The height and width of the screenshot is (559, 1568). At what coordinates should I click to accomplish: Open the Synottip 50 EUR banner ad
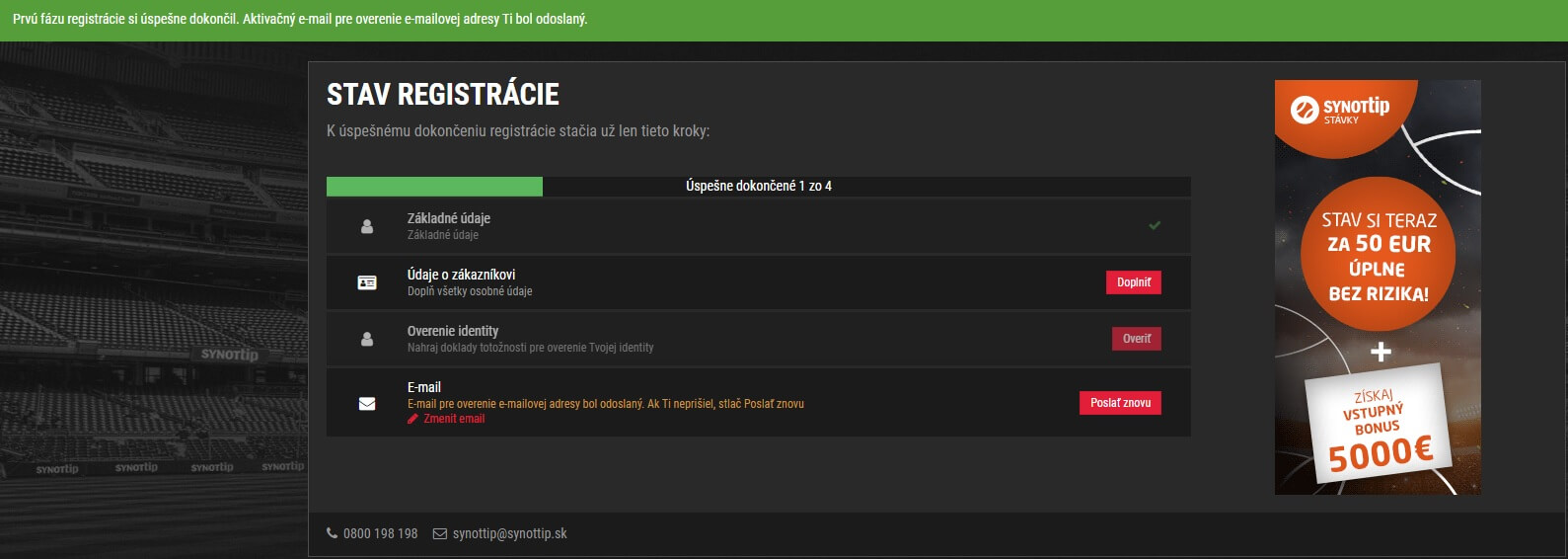coord(1378,287)
